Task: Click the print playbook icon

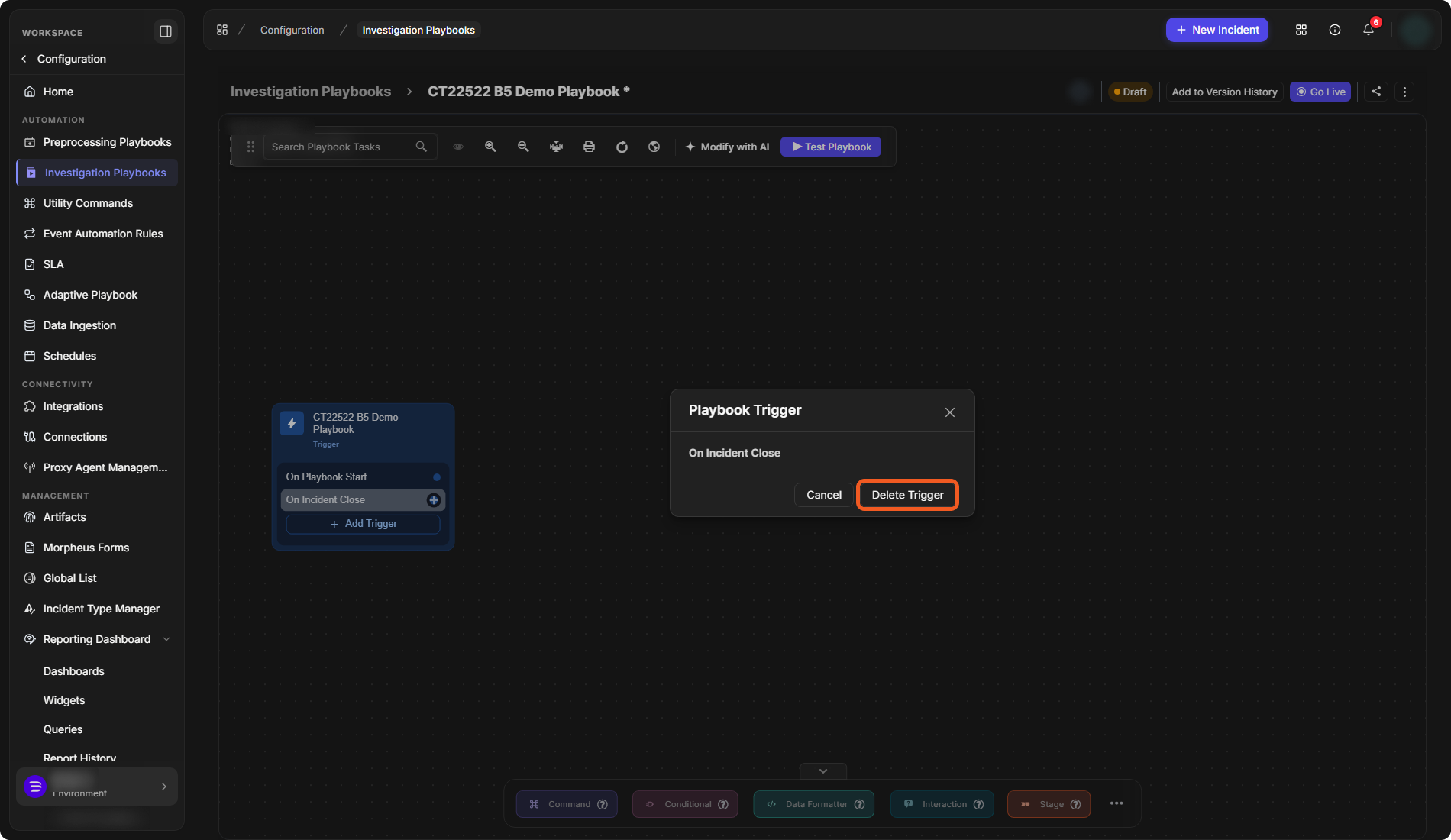Action: click(589, 147)
